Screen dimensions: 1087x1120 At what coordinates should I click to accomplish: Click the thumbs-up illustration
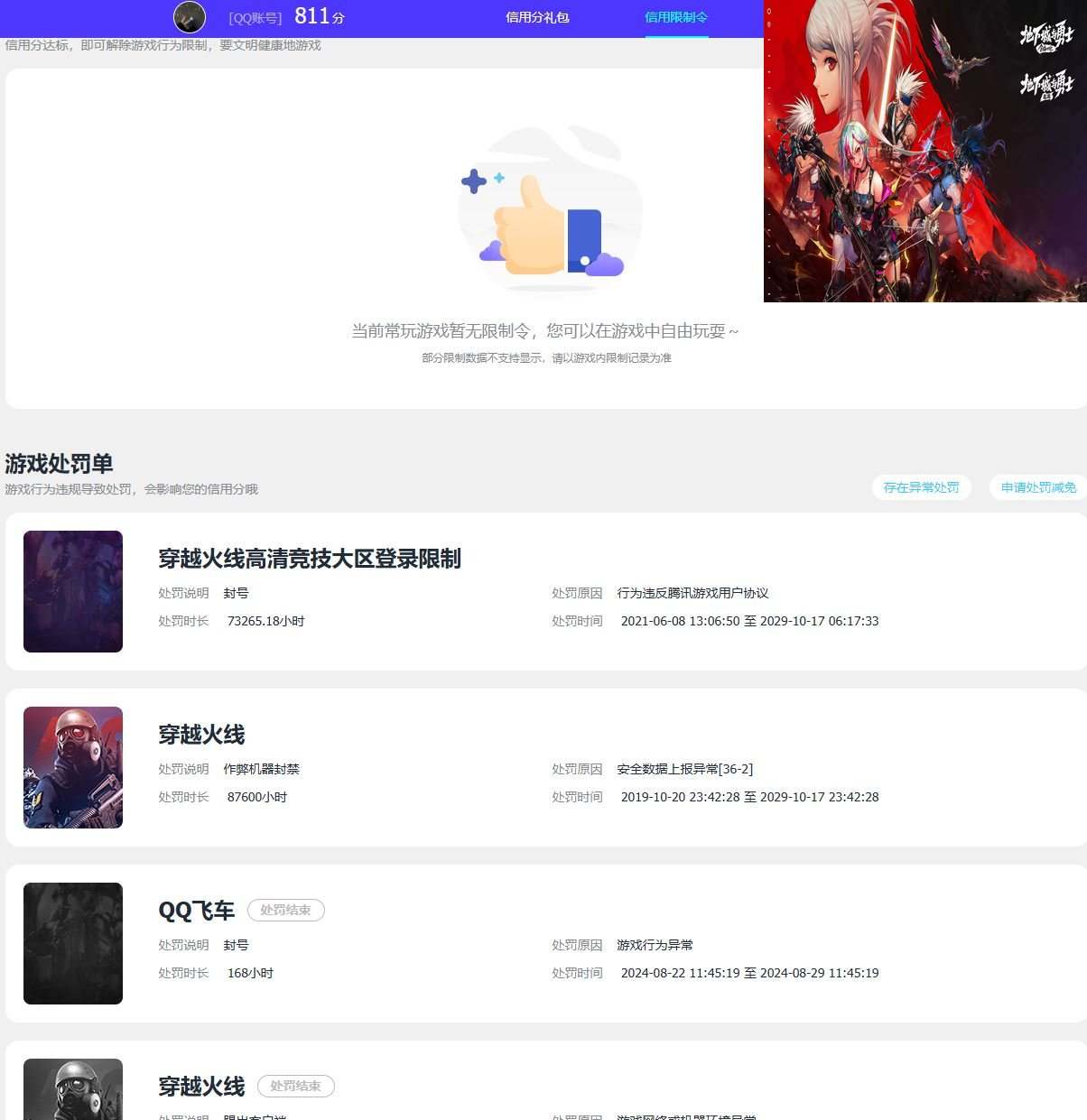point(549,208)
